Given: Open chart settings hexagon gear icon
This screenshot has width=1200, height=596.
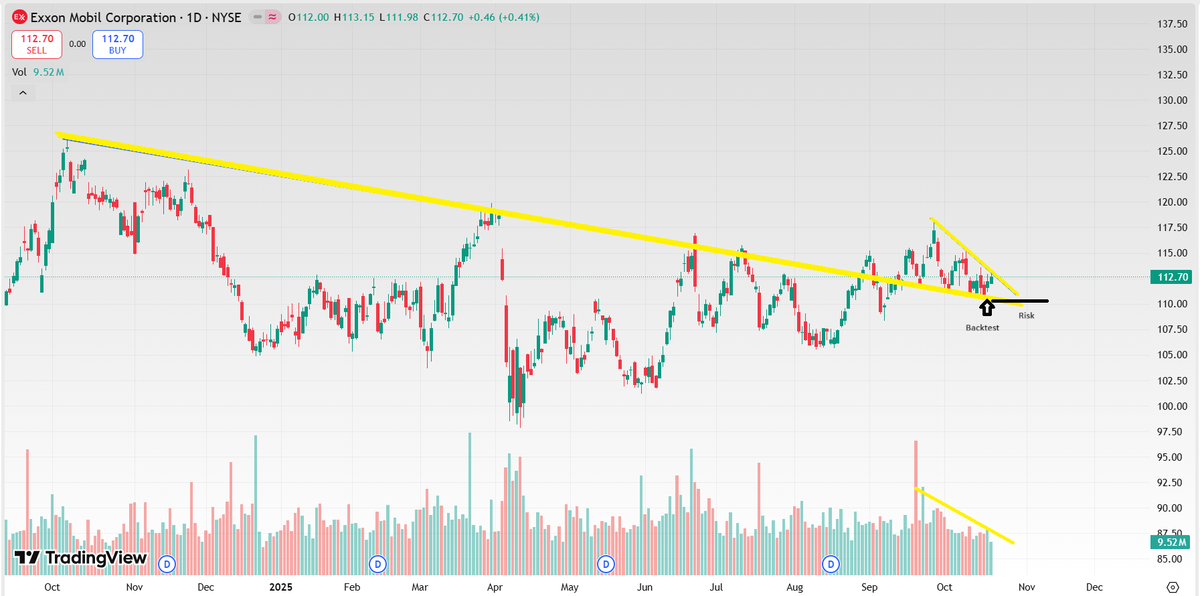Looking at the screenshot, I should click(1175, 586).
